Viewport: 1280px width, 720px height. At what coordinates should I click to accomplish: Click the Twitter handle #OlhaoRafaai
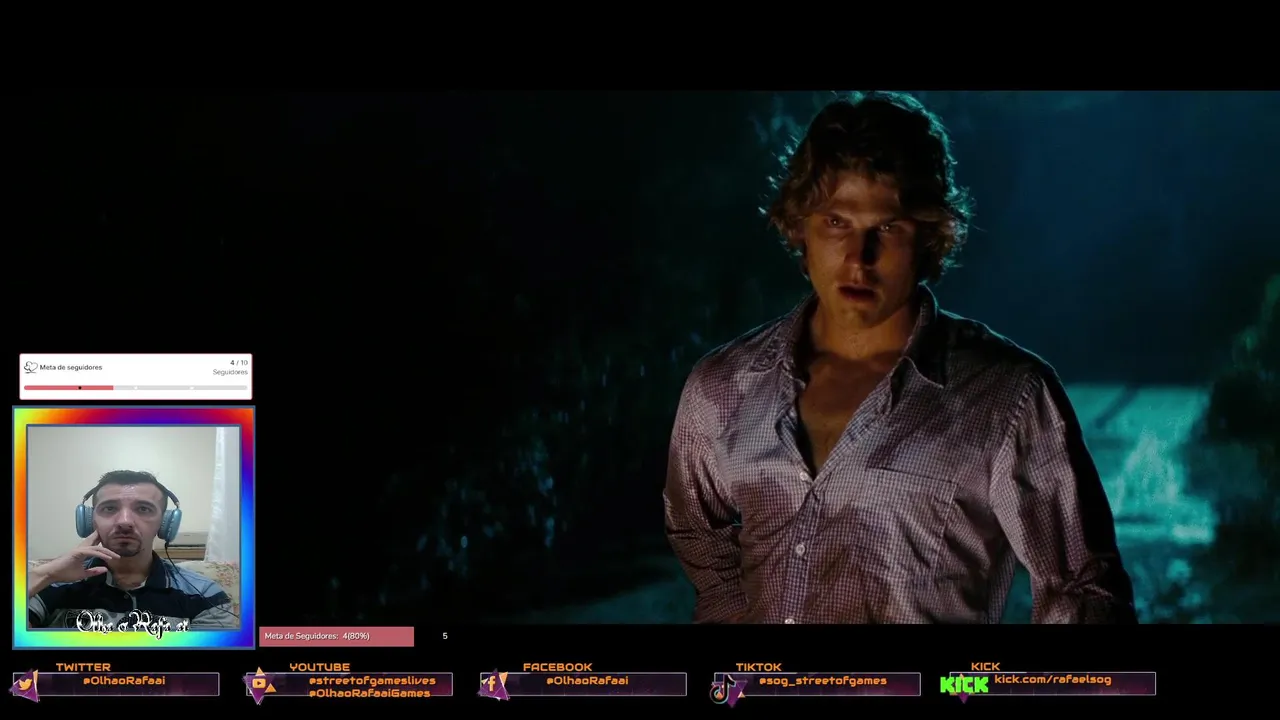tap(124, 681)
